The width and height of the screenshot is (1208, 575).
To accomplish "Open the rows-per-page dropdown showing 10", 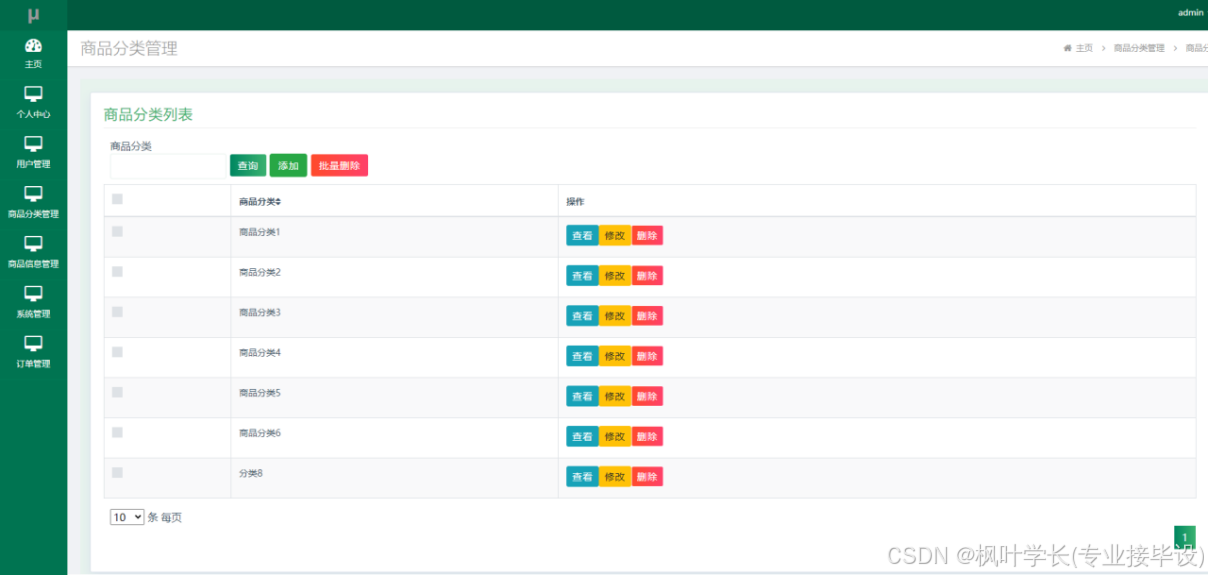I will (x=127, y=517).
